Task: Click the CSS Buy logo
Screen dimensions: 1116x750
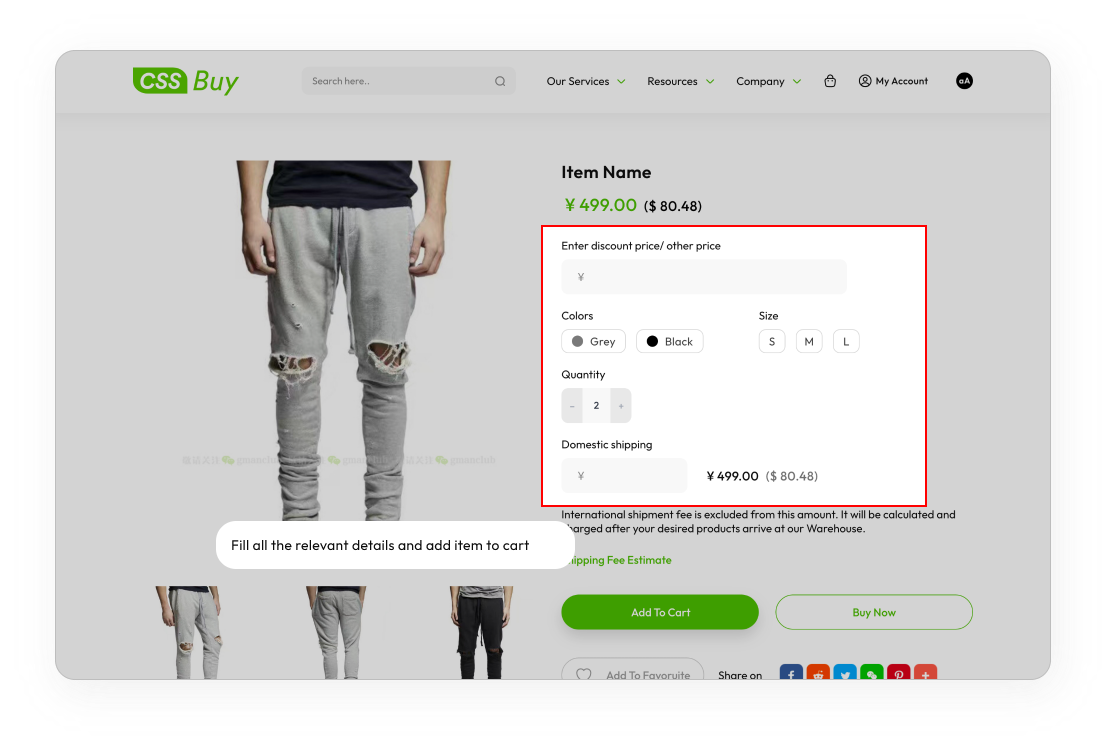Action: (x=185, y=81)
